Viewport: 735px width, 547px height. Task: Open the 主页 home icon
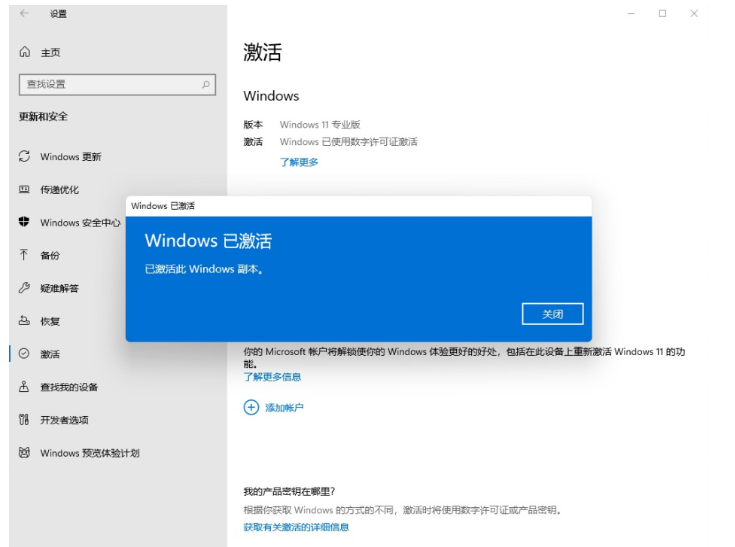click(25, 52)
